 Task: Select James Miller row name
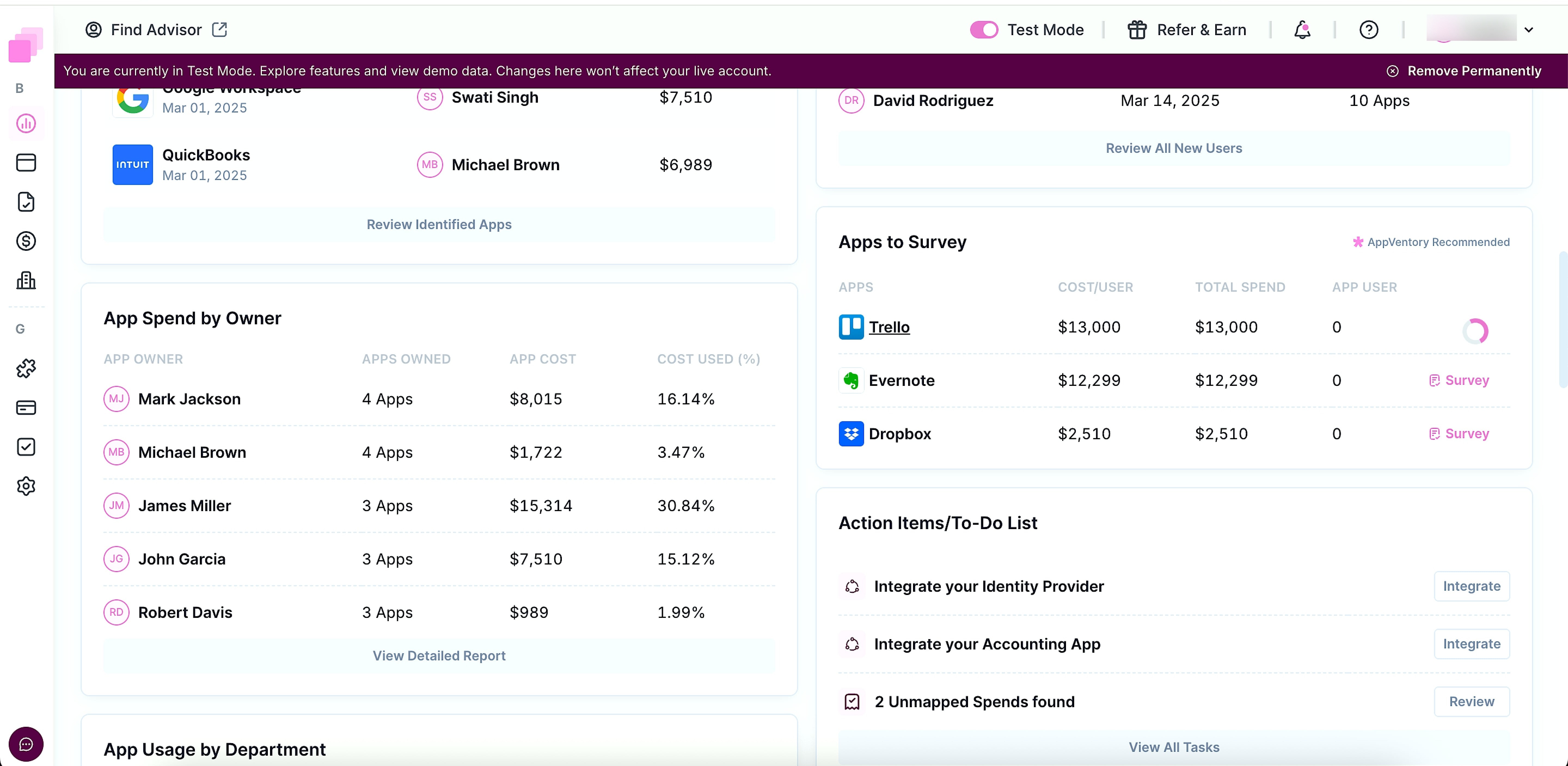[185, 506]
